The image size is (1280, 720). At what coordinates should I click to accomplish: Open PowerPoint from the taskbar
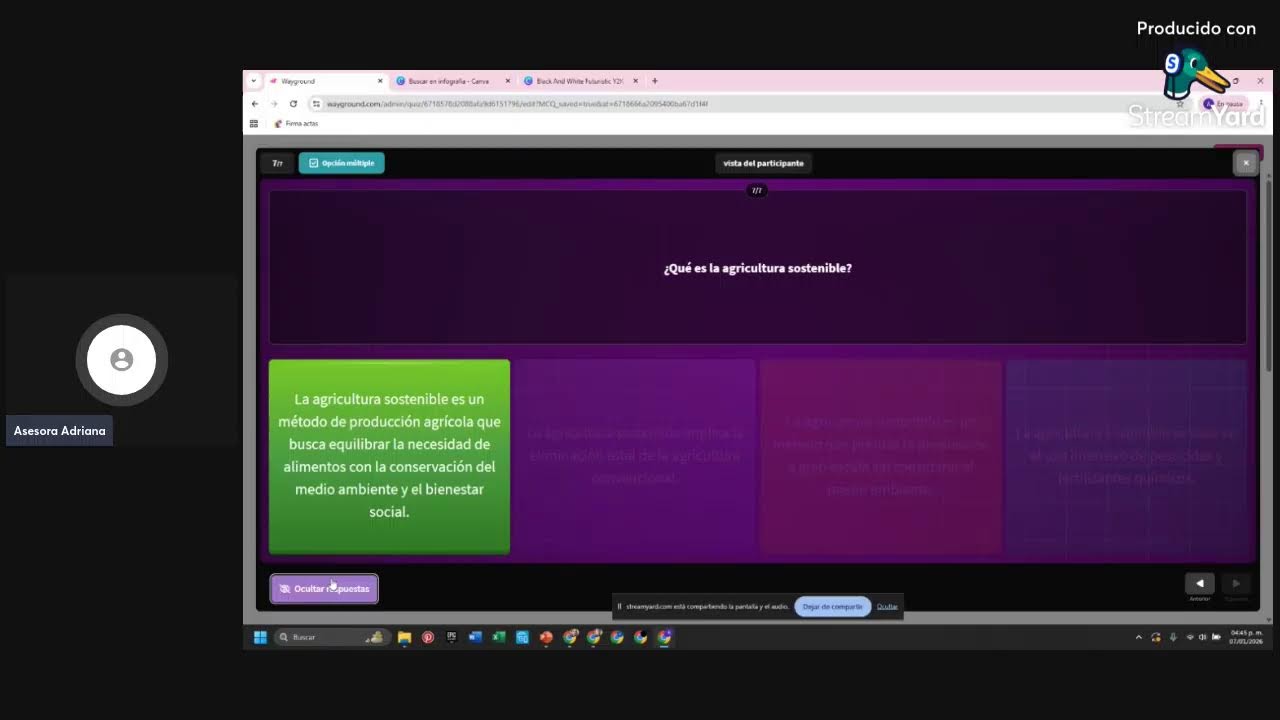tap(546, 637)
